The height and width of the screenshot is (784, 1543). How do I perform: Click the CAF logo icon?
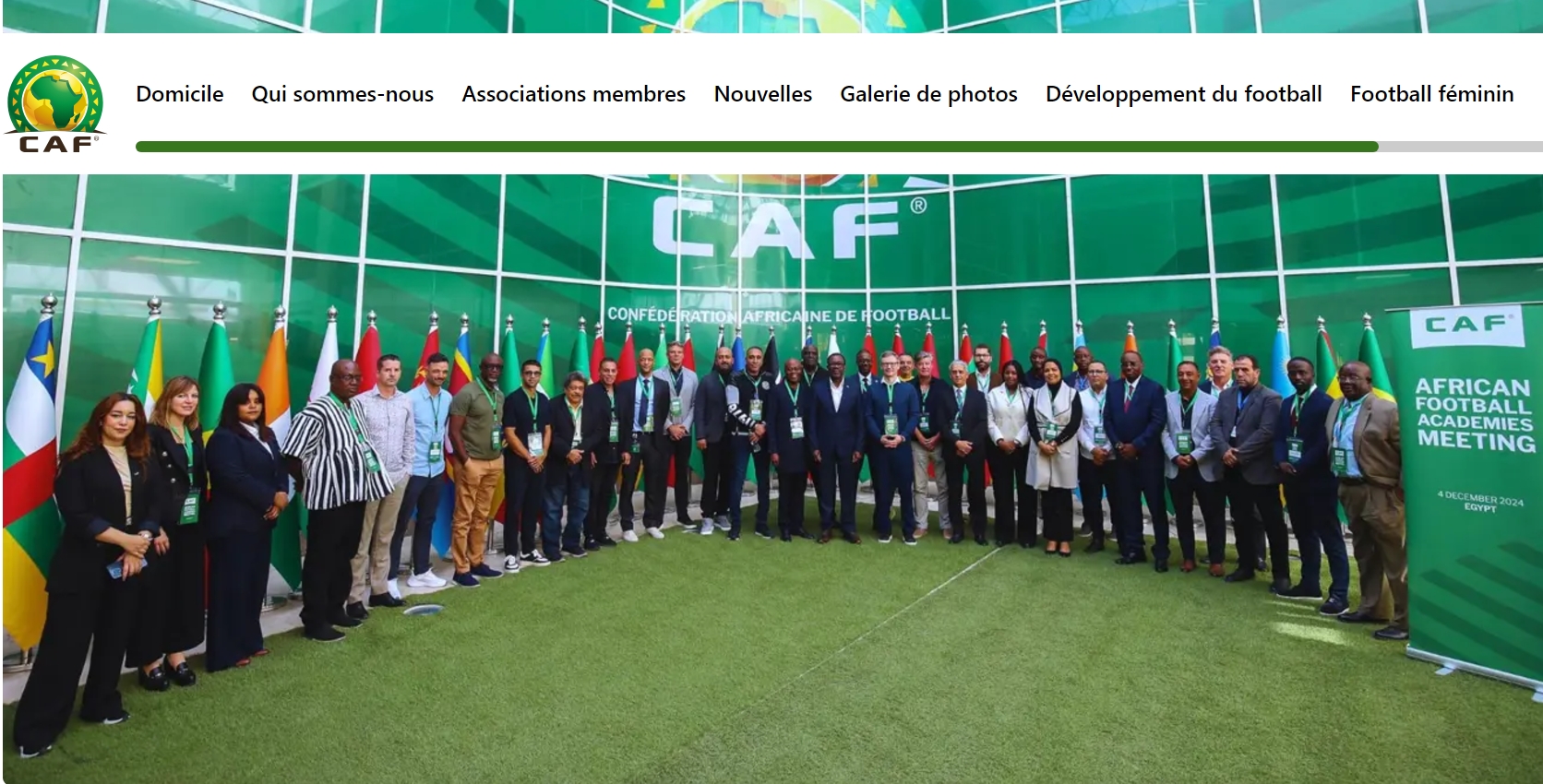[54, 103]
